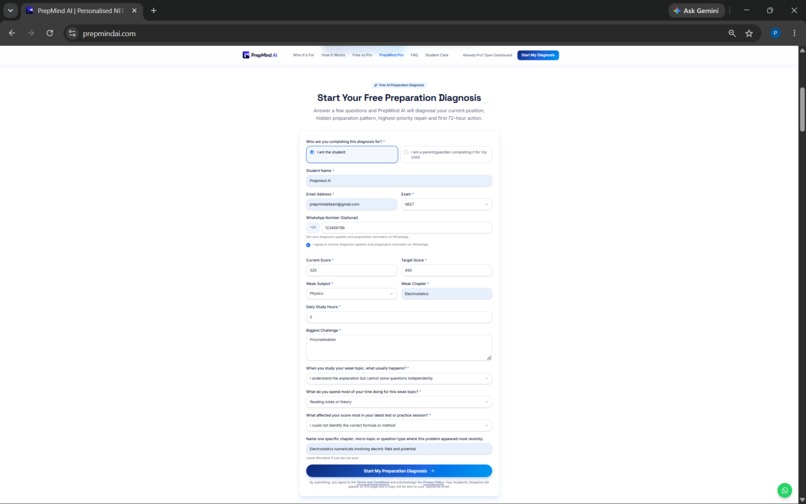
Task: Go back with browser back arrow
Action: coord(12,33)
